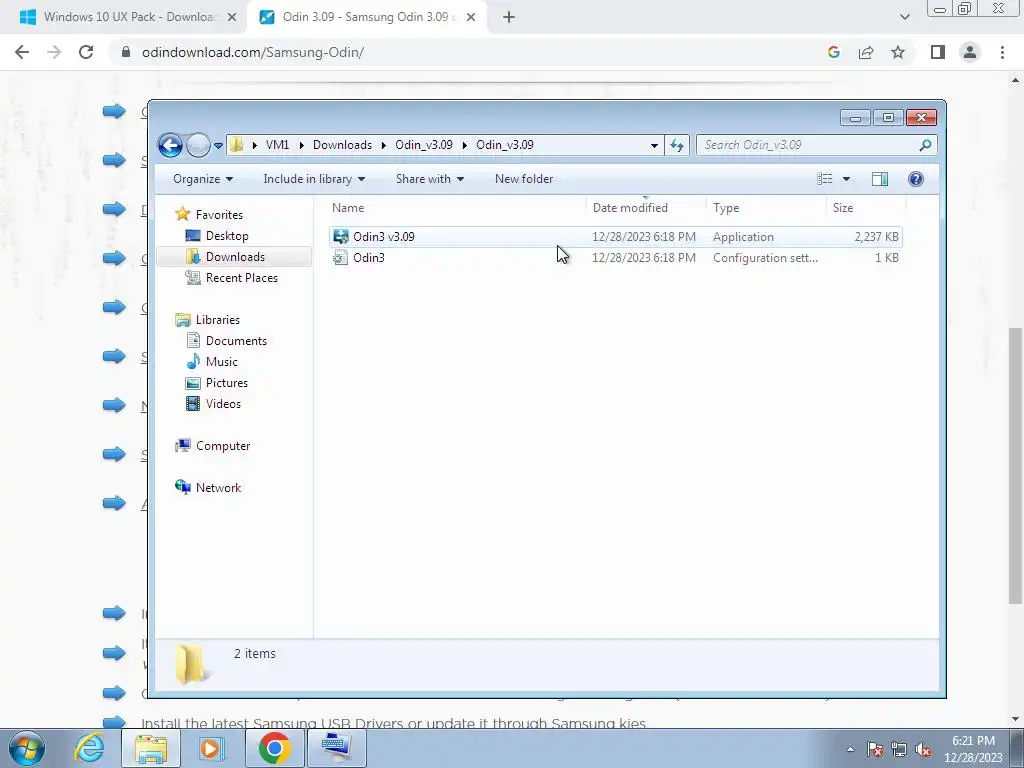Screen dimensions: 1024x768
Task: Select the Odin3 v3.09 application file
Action: coord(616,236)
